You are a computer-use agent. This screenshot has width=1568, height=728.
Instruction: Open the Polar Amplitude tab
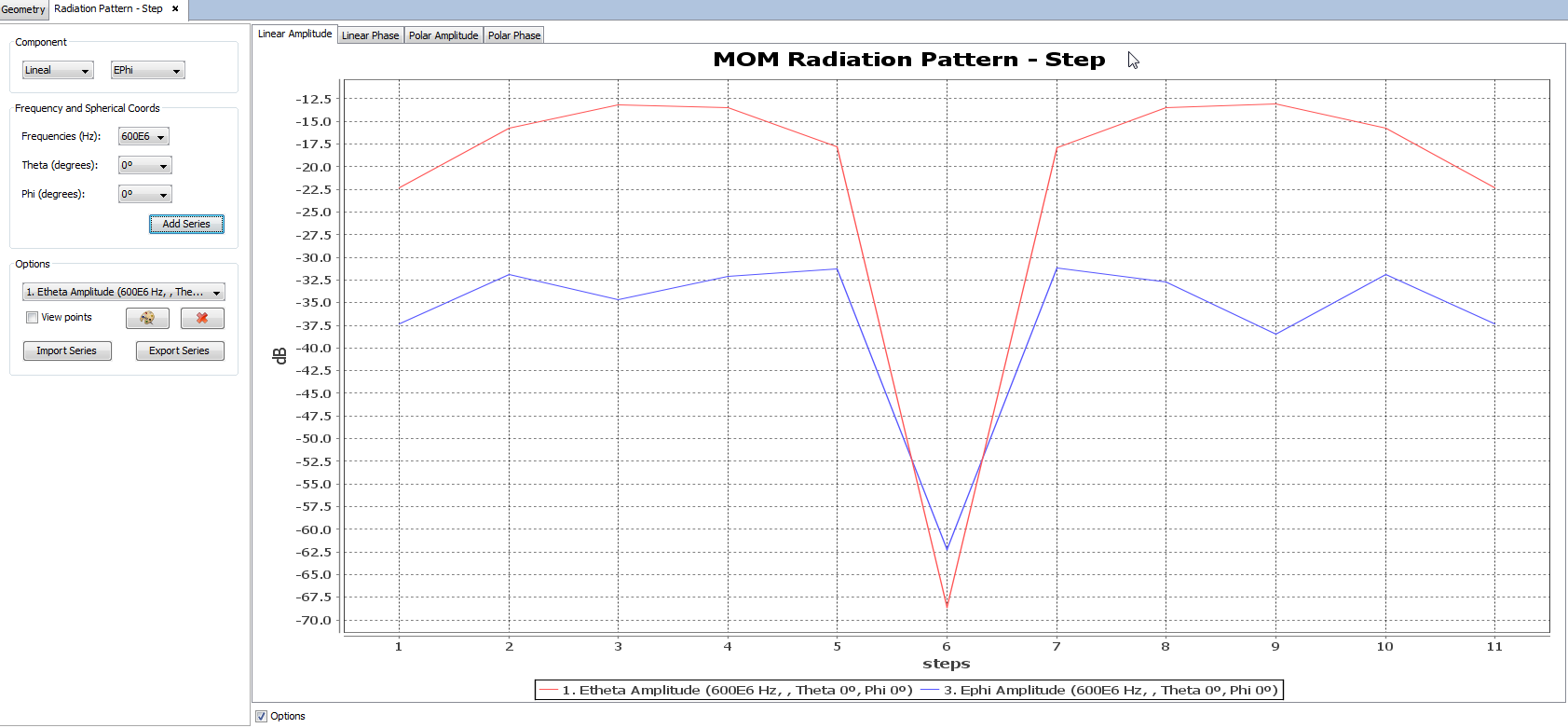pyautogui.click(x=443, y=35)
